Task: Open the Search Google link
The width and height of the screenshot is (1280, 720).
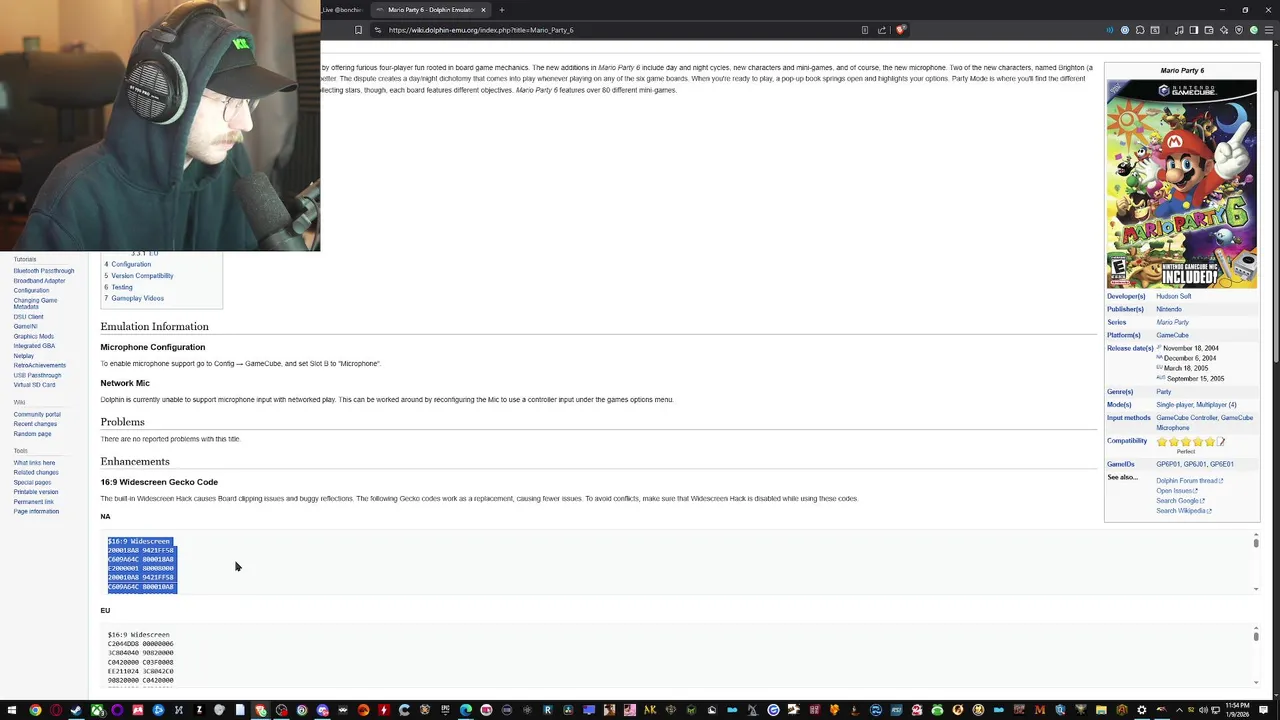Action: pos(1181,501)
